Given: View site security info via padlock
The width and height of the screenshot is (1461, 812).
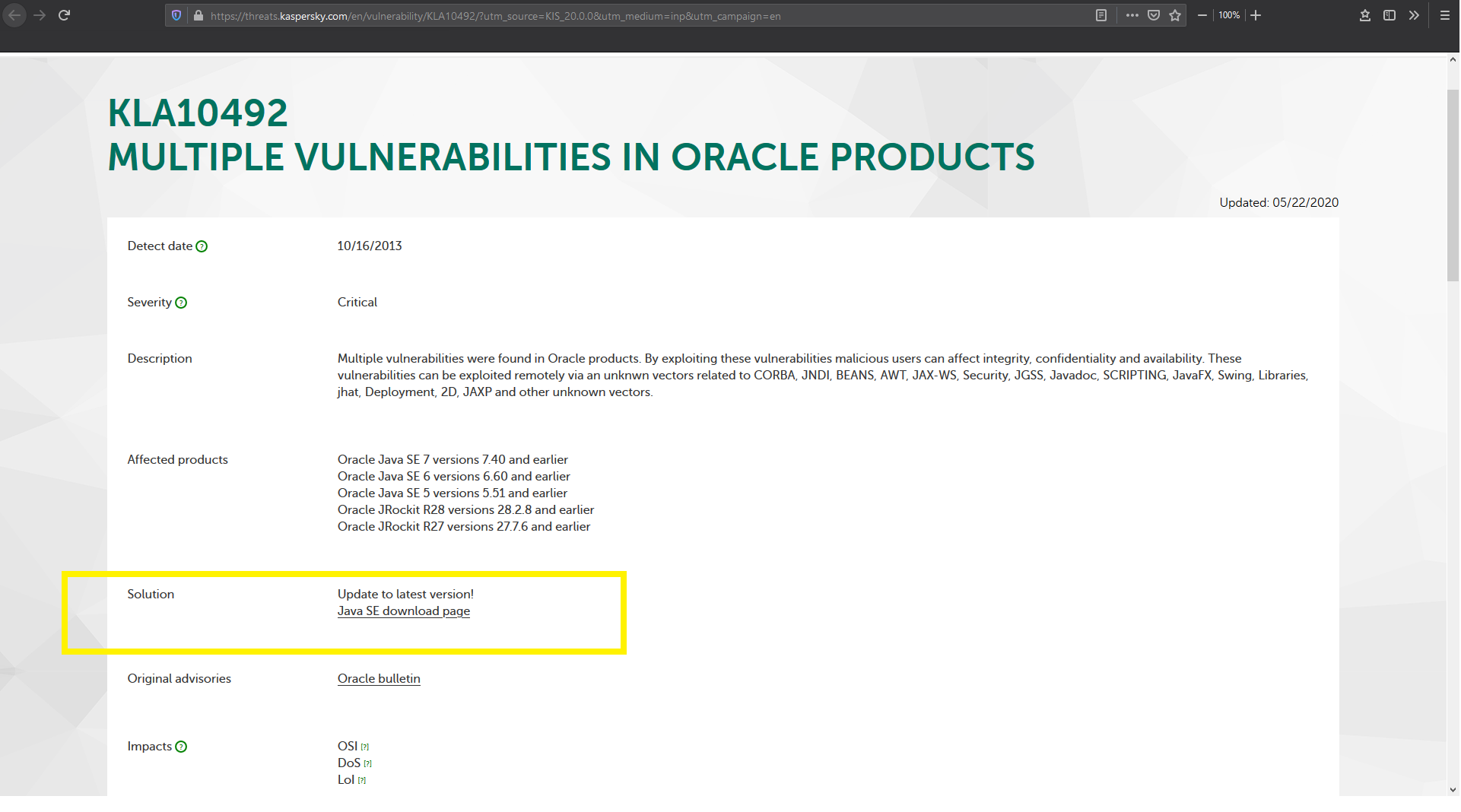Looking at the screenshot, I should (199, 15).
